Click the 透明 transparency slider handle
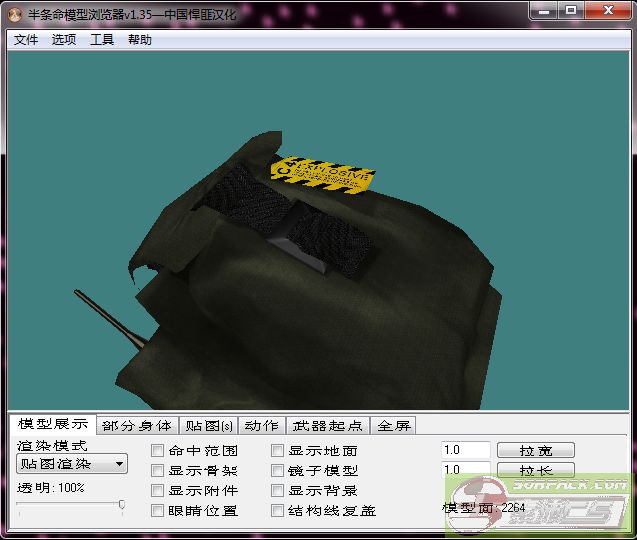637x540 pixels. [121, 505]
